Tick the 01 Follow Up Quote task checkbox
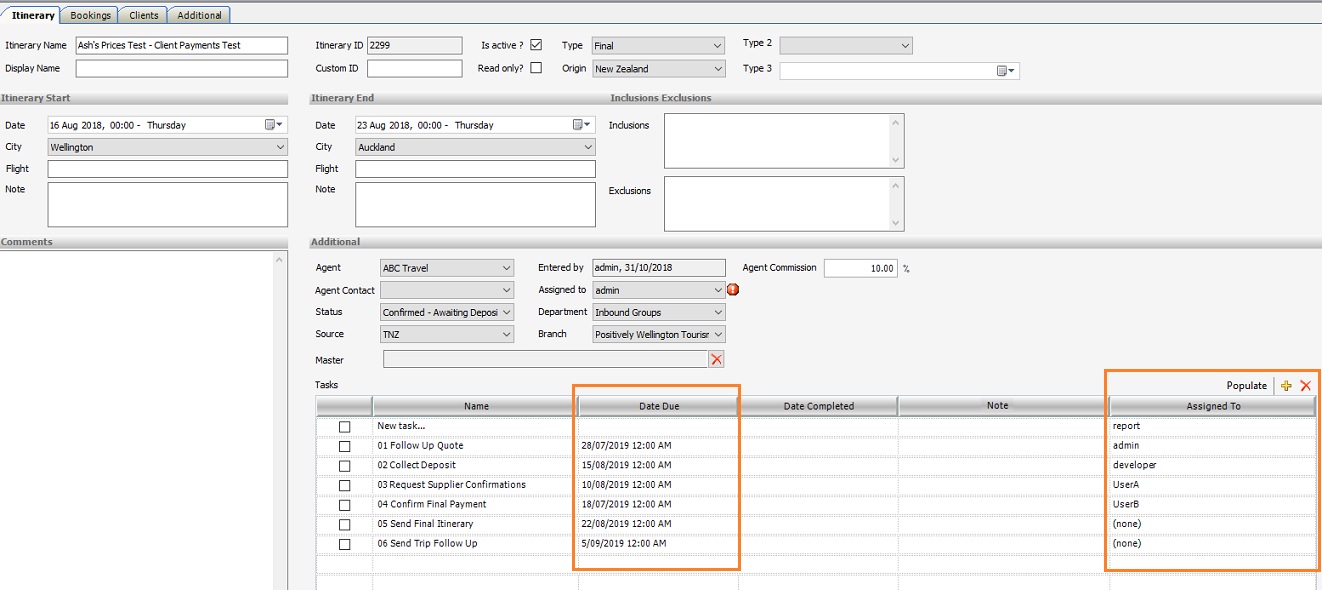The width and height of the screenshot is (1322, 590). coord(344,446)
